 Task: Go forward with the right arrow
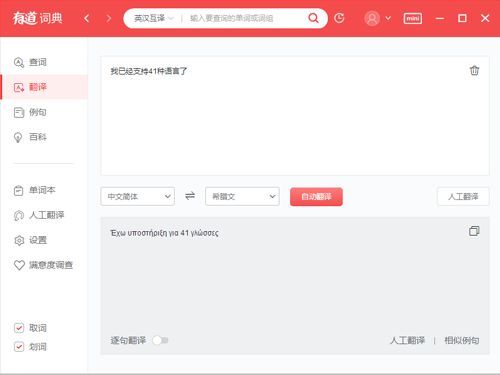point(109,18)
